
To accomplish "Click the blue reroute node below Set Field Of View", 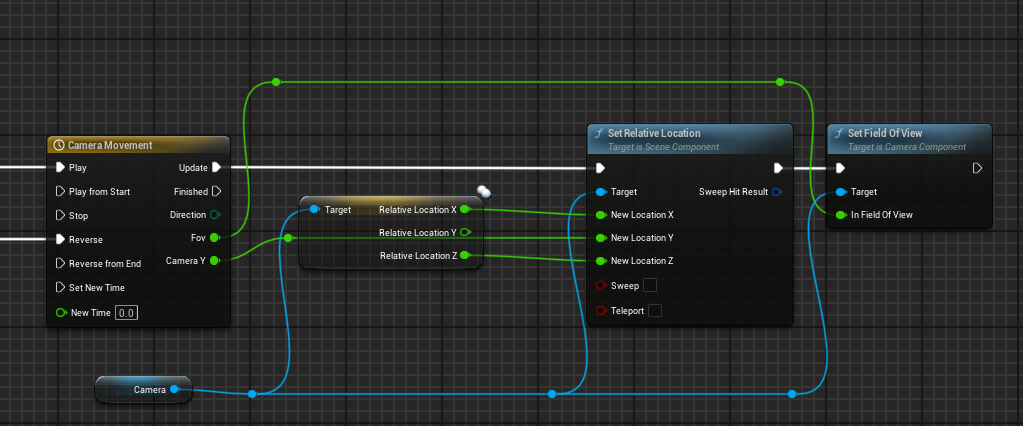I will pyautogui.click(x=792, y=394).
